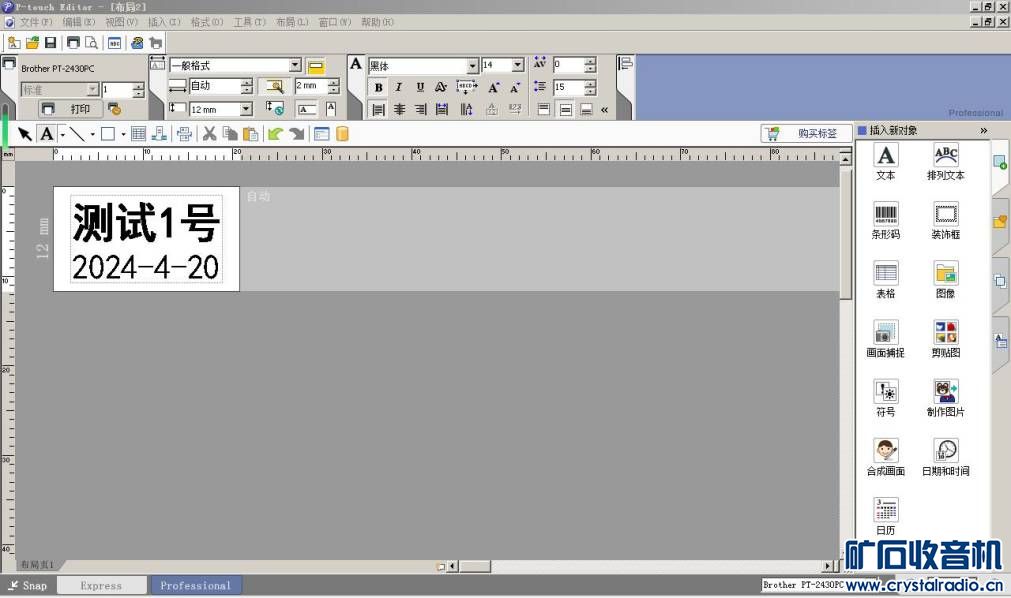Screen dimensions: 1011x598
Task: Choose 画面捕捉 screen capture
Action: pyautogui.click(x=885, y=339)
